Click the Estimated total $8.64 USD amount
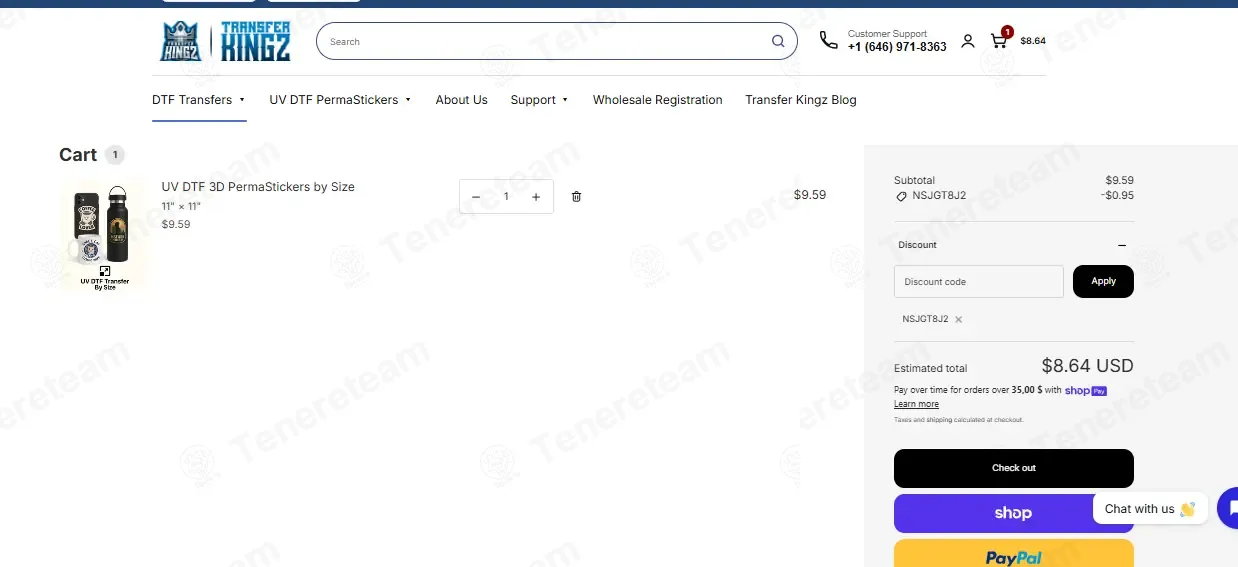Viewport: 1238px width, 567px height. pos(1087,366)
